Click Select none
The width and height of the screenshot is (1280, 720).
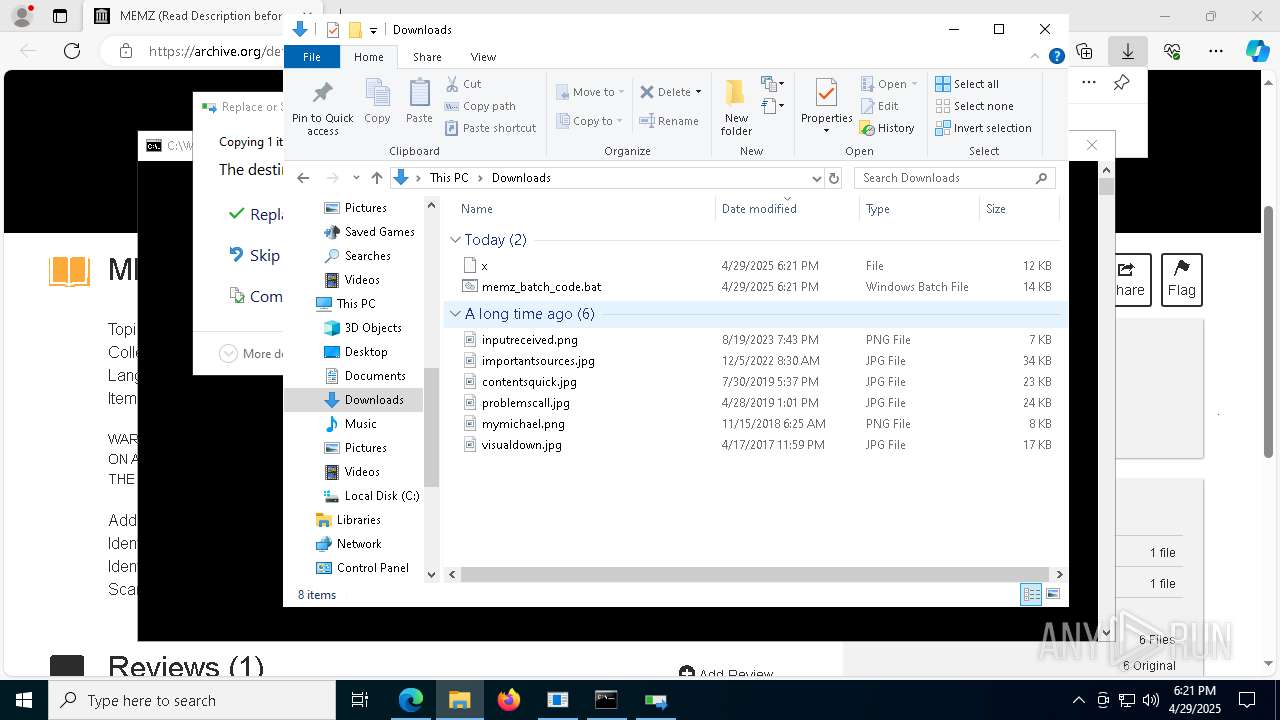(974, 106)
